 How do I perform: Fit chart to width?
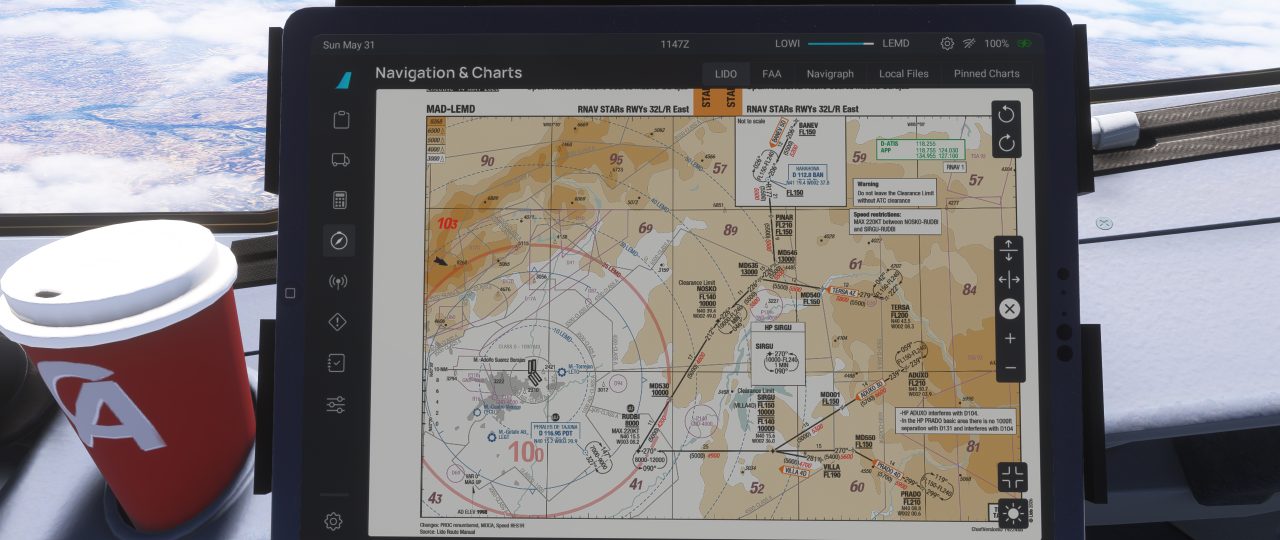[1009, 279]
